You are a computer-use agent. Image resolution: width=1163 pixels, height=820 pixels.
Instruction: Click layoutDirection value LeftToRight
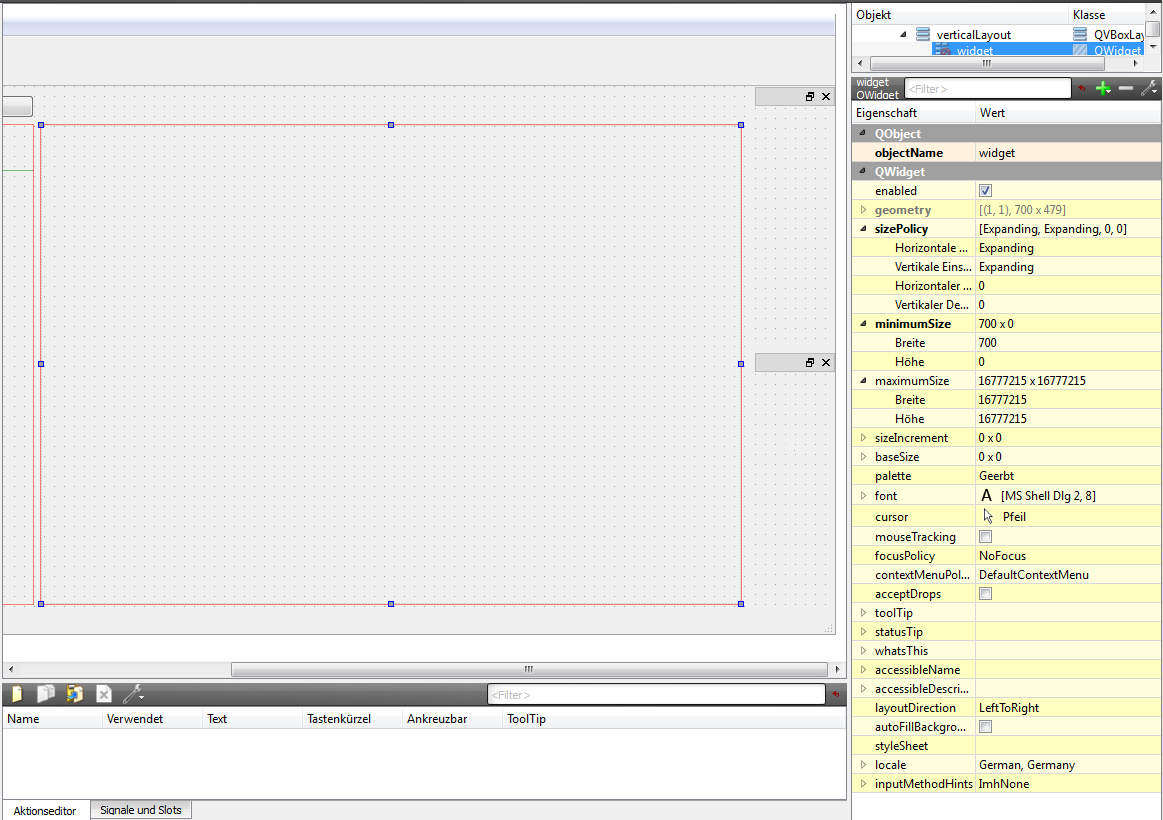(x=1067, y=707)
